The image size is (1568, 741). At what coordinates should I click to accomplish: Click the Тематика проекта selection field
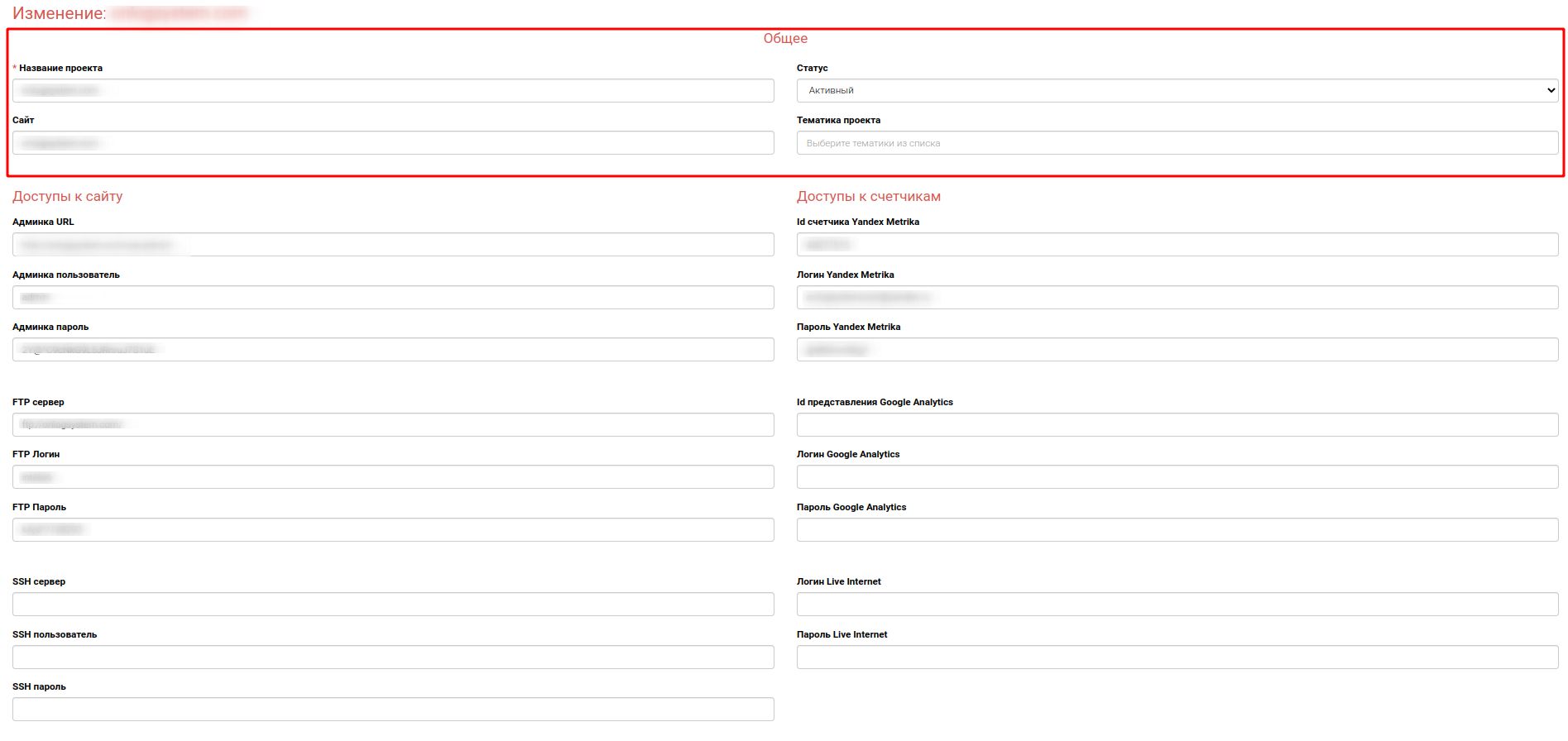tap(1177, 143)
